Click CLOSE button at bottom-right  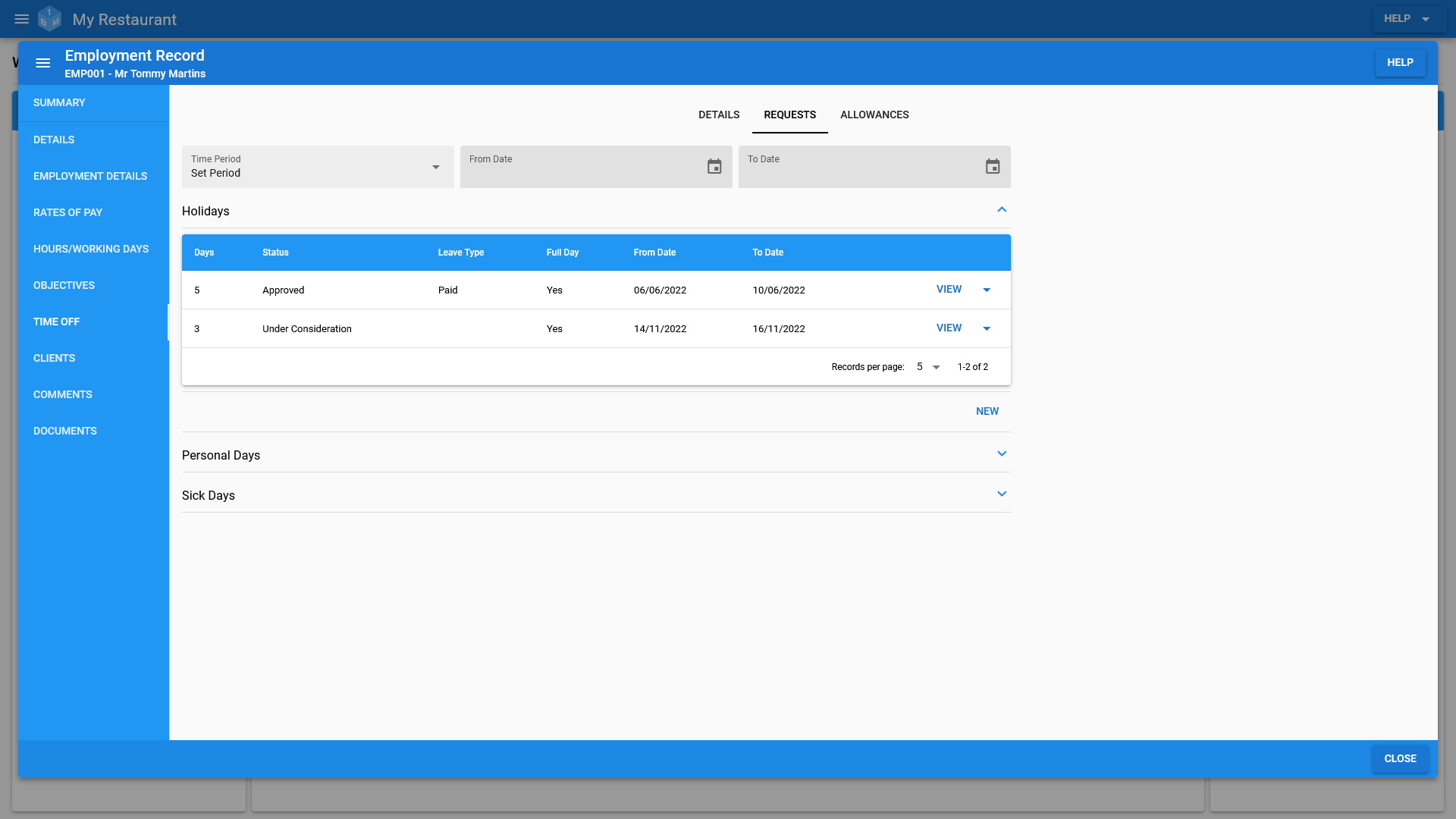(x=1400, y=758)
